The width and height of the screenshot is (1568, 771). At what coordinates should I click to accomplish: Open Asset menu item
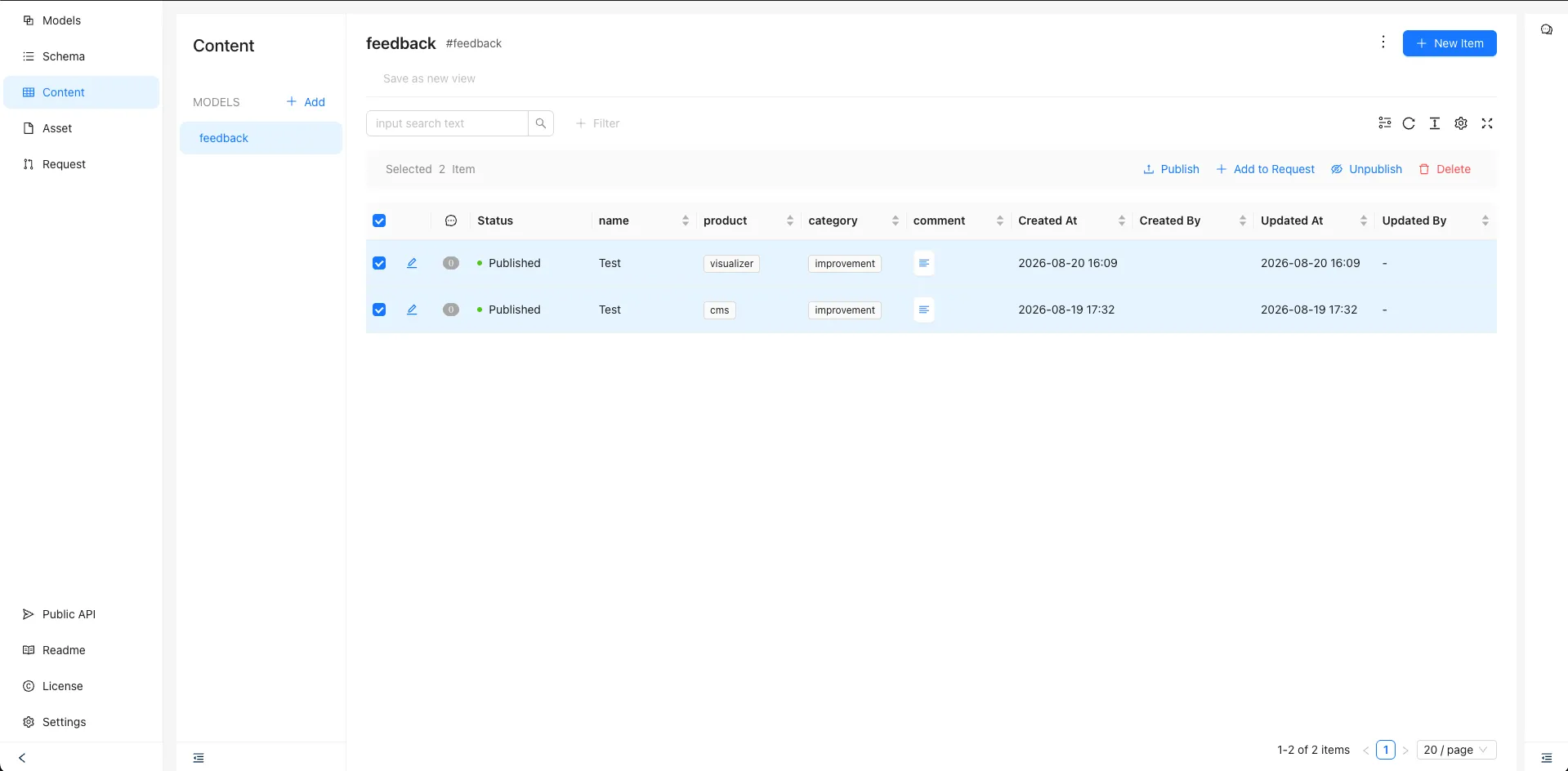(81, 128)
